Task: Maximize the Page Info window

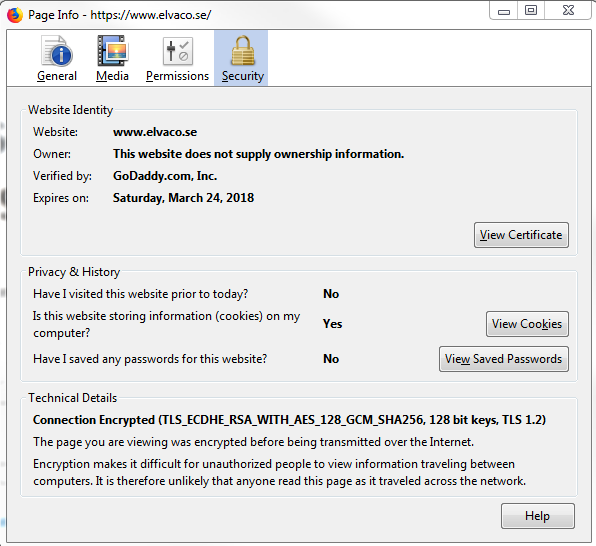Action: (531, 11)
